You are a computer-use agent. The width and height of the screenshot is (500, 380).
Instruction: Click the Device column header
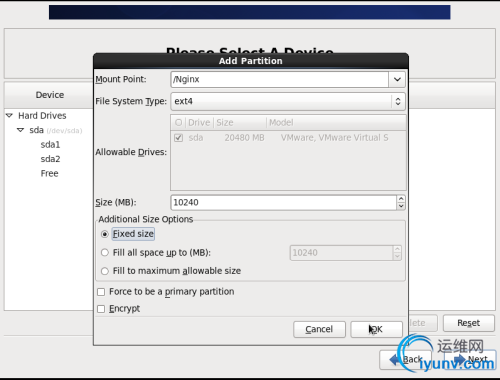tap(50, 95)
